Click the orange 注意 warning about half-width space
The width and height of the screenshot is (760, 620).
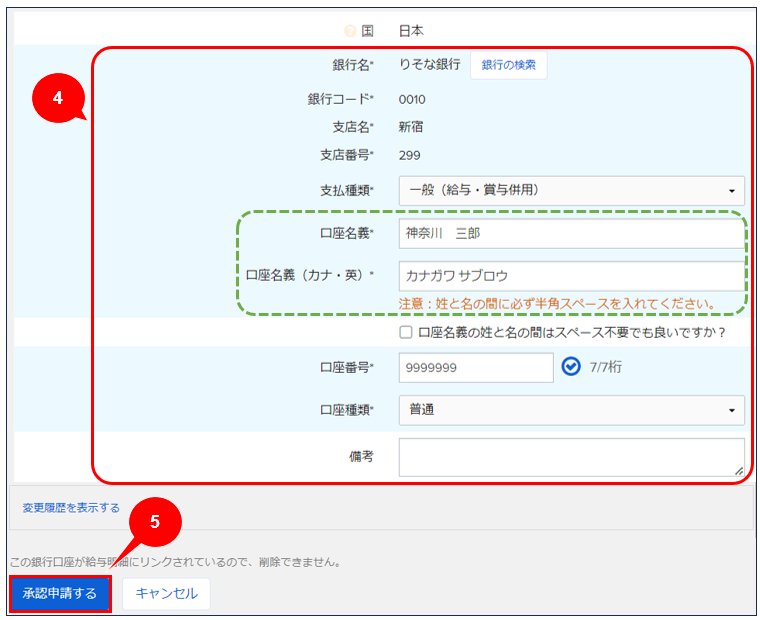(557, 304)
